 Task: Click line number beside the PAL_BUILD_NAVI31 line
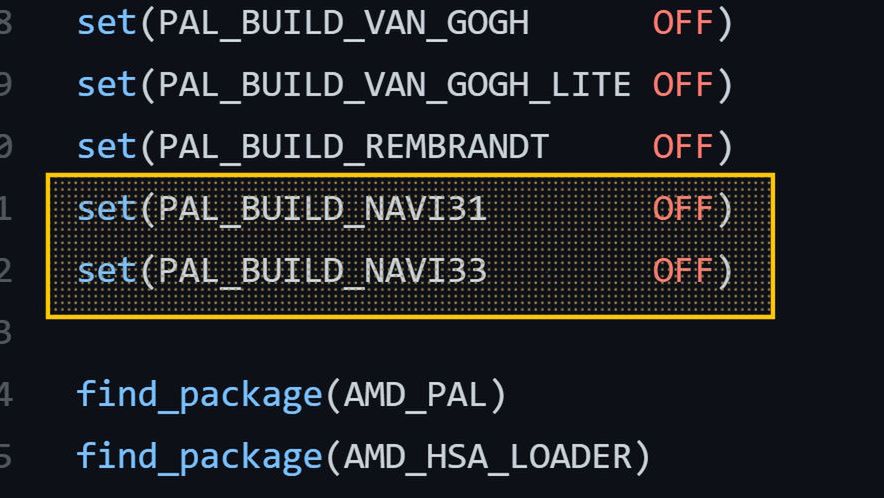click(6, 208)
